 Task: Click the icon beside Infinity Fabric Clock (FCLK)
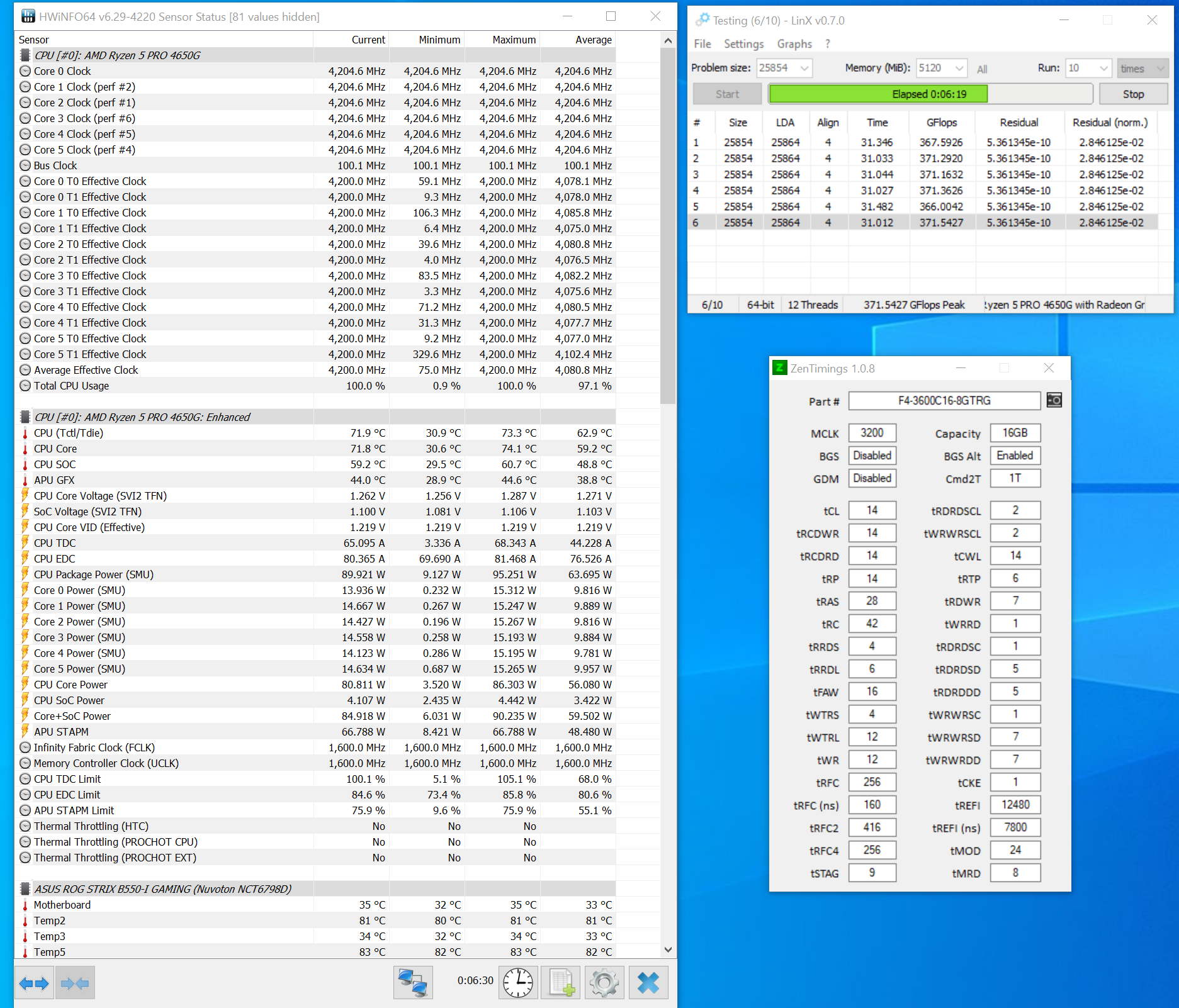pyautogui.click(x=25, y=748)
